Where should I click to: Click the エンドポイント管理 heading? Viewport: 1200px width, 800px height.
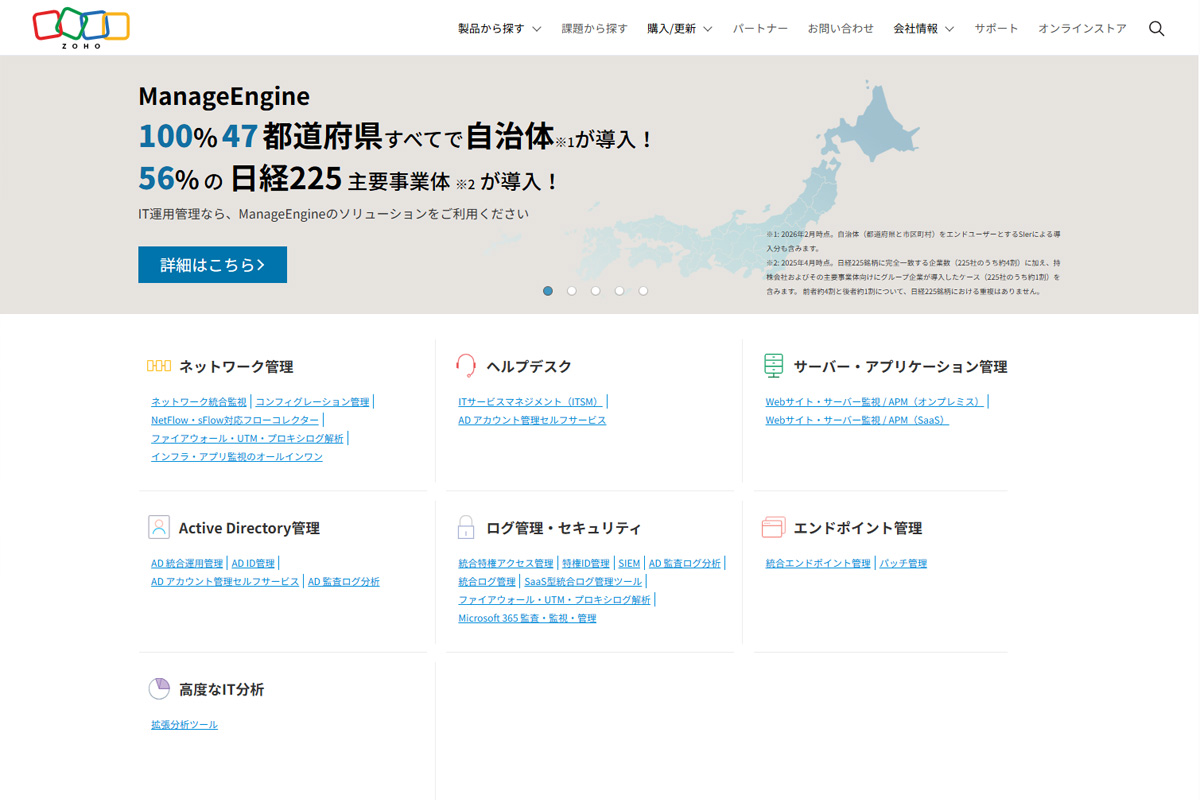(x=858, y=528)
